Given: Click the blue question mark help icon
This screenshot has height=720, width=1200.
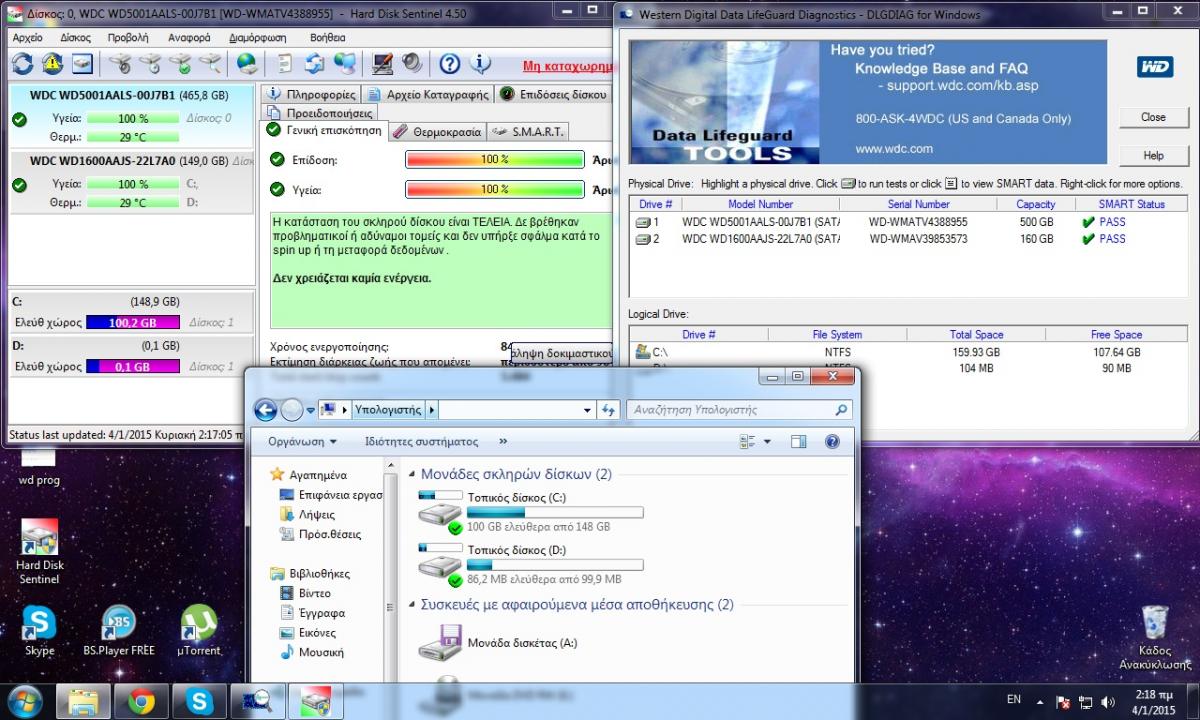Looking at the screenshot, I should 450,64.
